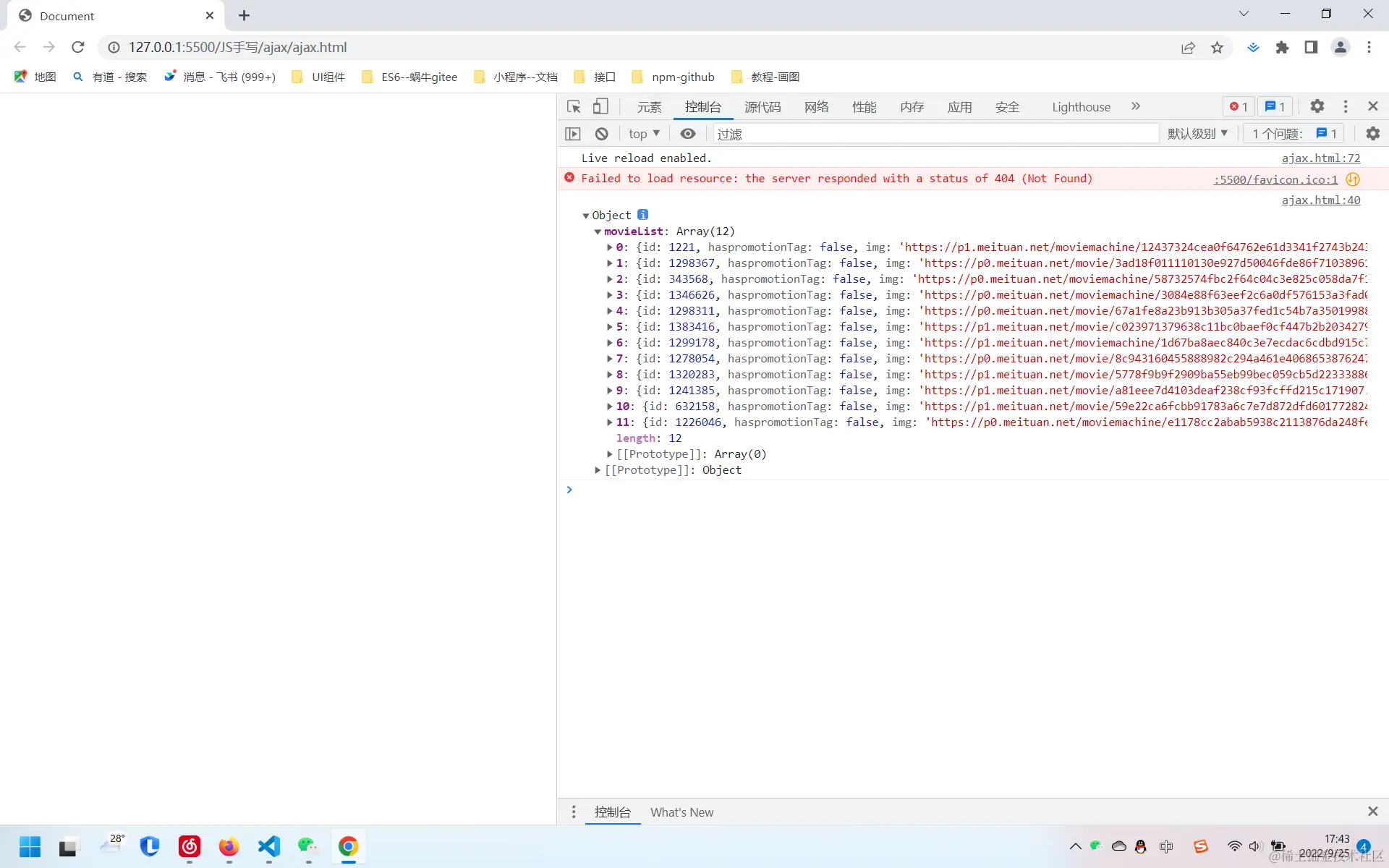Image resolution: width=1389 pixels, height=868 pixels.
Task: Open ajax.html:40 source link
Action: click(1320, 200)
